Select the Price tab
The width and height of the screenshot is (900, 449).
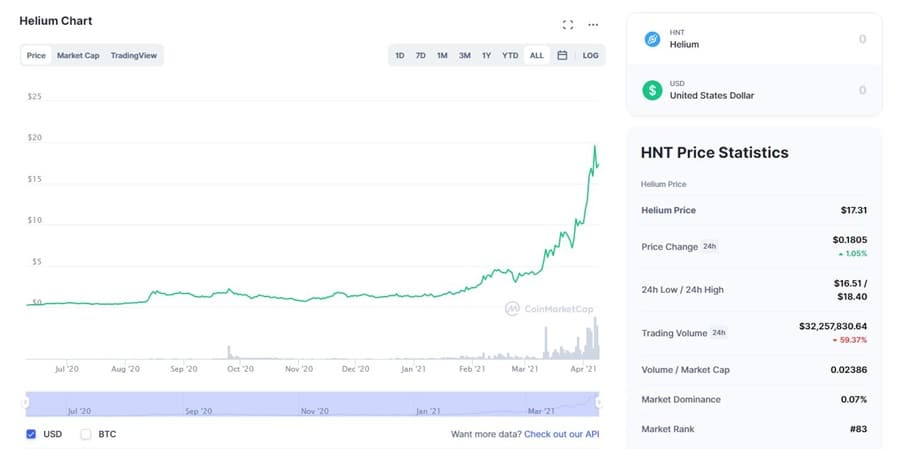[36, 55]
